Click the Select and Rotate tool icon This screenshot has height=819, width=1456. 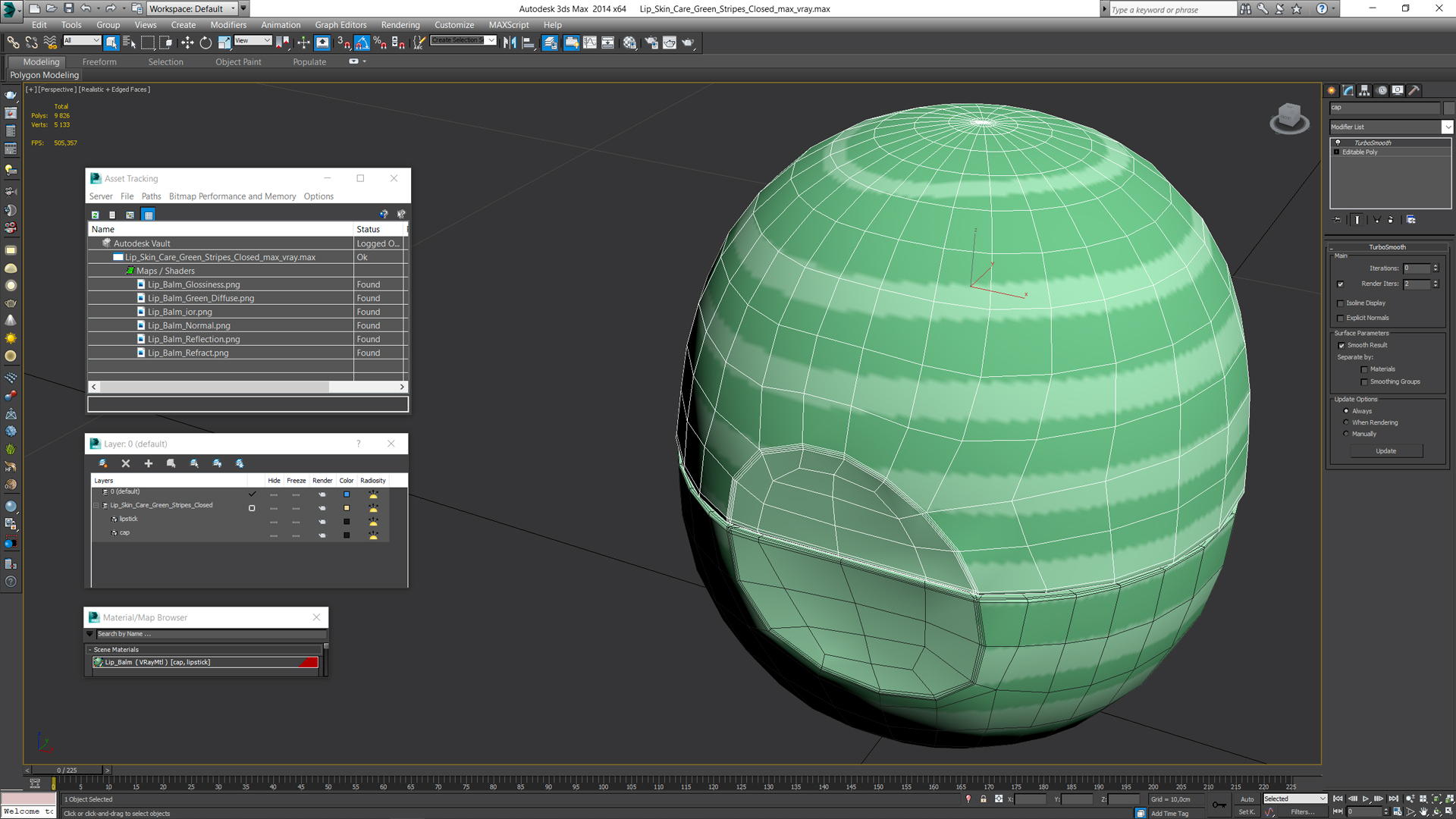204,42
